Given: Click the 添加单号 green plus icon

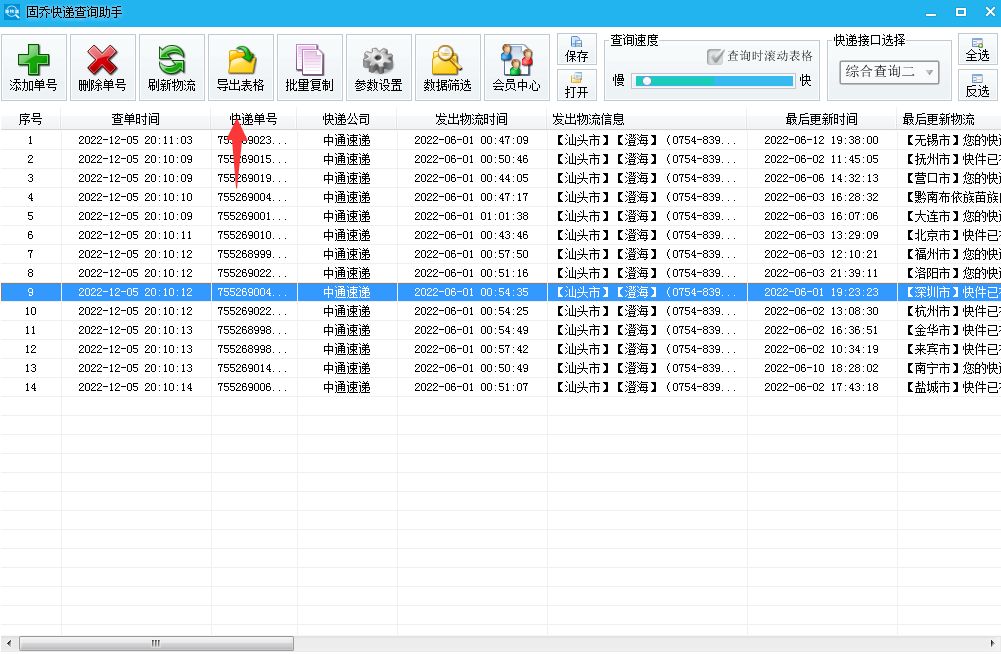Looking at the screenshot, I should point(33,59).
